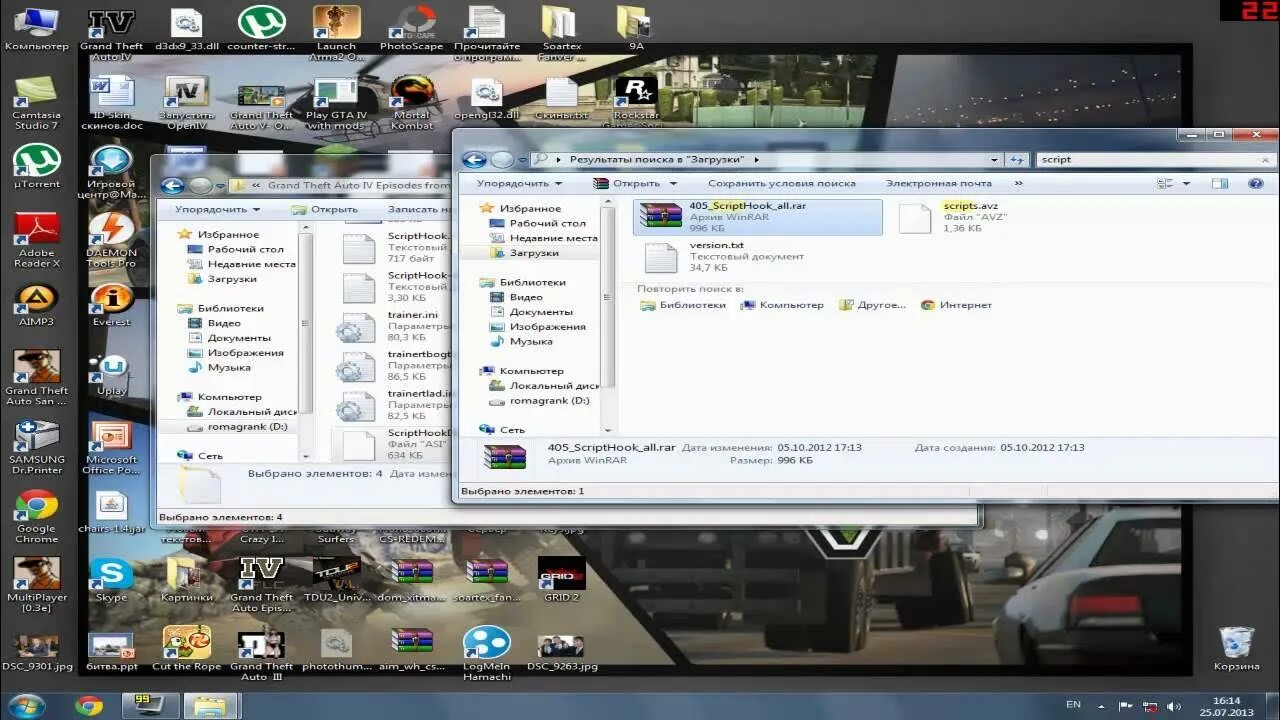This screenshot has width=1280, height=720.
Task: Select romagrank (D:) in GTA IV window
Action: (x=237, y=426)
